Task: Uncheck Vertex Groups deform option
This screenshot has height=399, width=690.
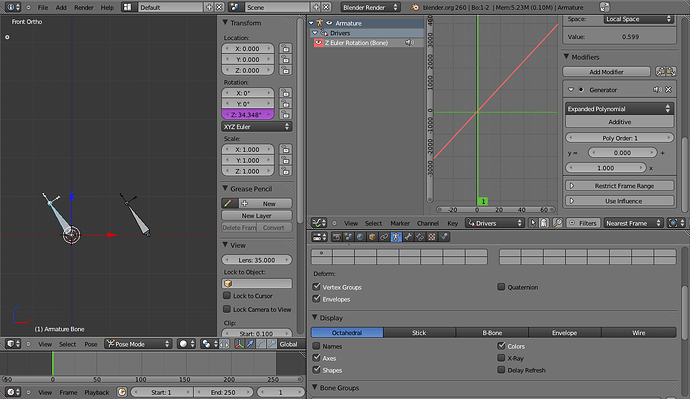Action: click(x=316, y=286)
